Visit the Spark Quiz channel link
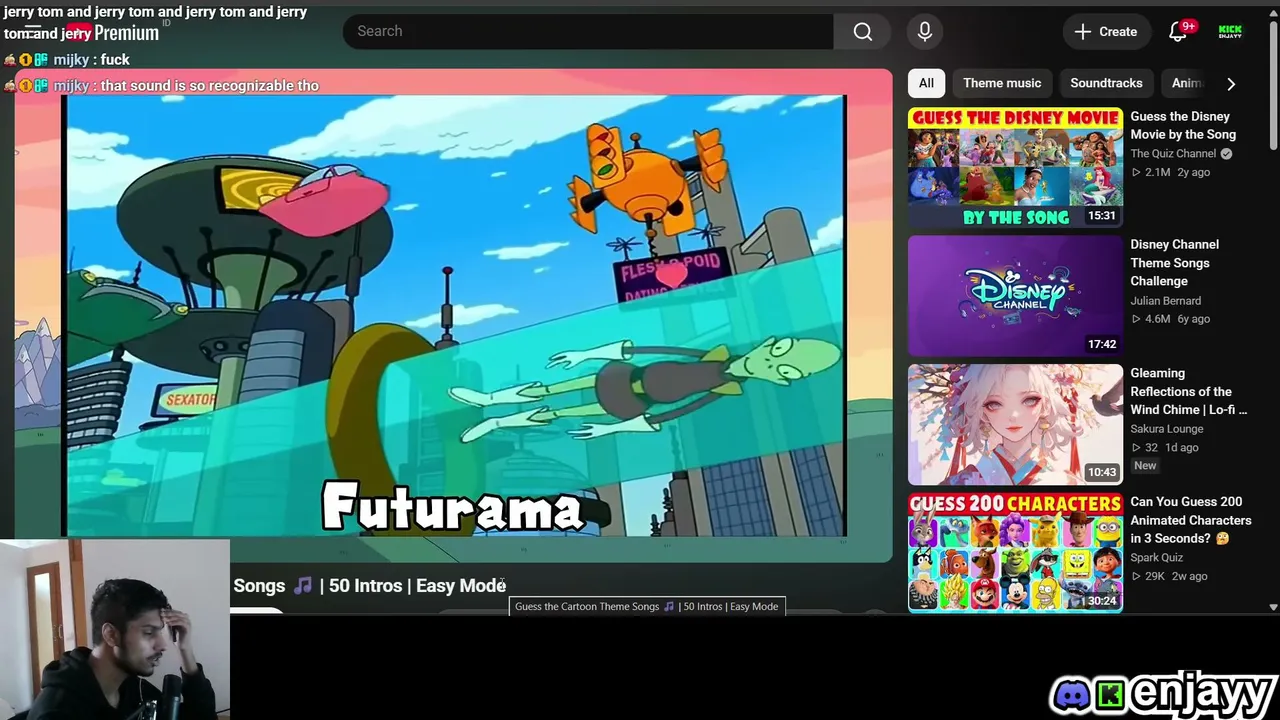 pyautogui.click(x=1156, y=558)
